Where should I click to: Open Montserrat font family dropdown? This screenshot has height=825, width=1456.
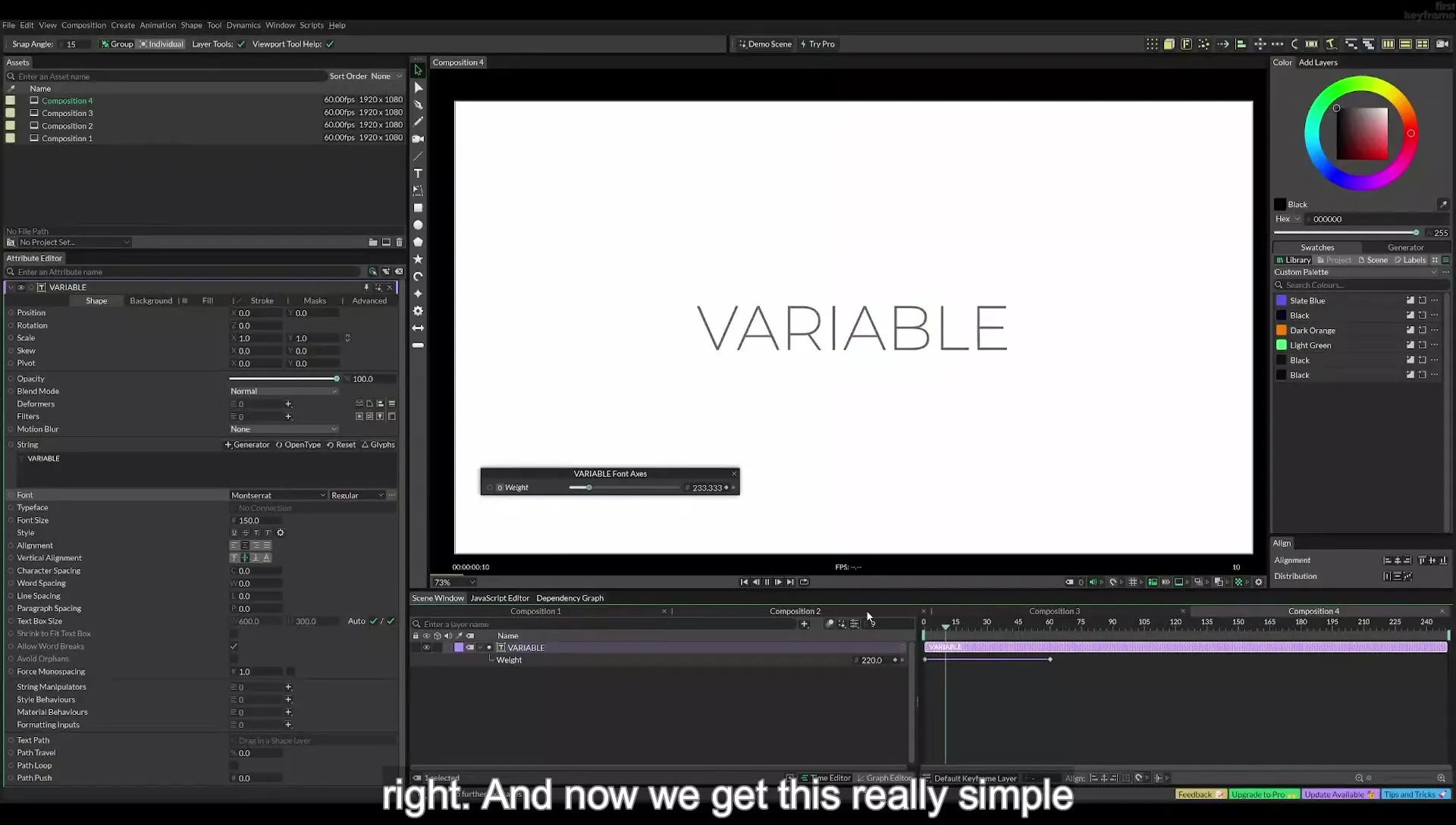278,495
